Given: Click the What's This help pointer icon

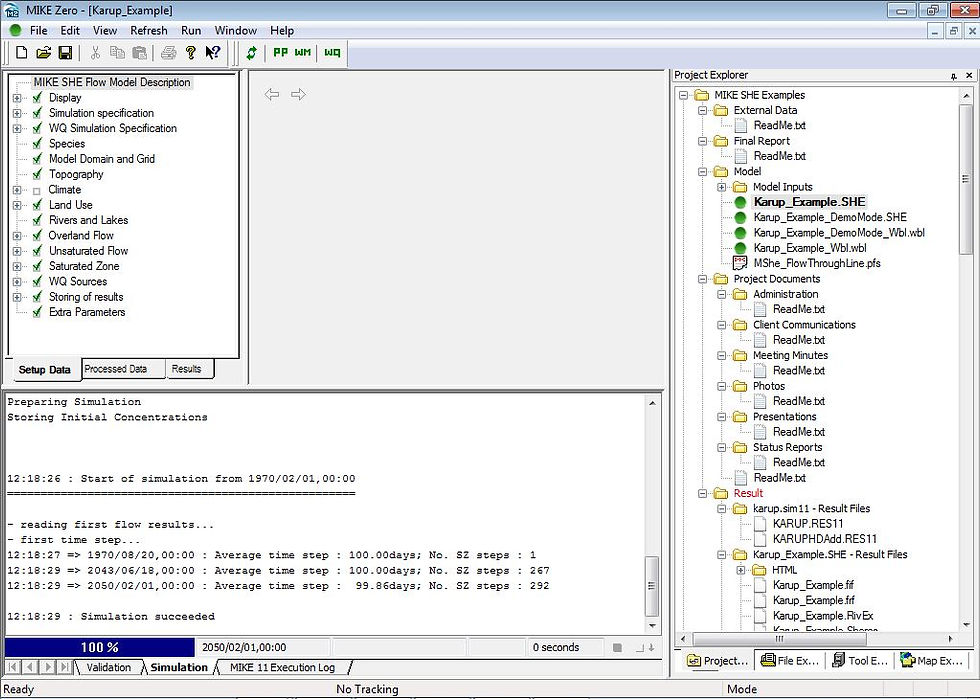Looking at the screenshot, I should 212,53.
